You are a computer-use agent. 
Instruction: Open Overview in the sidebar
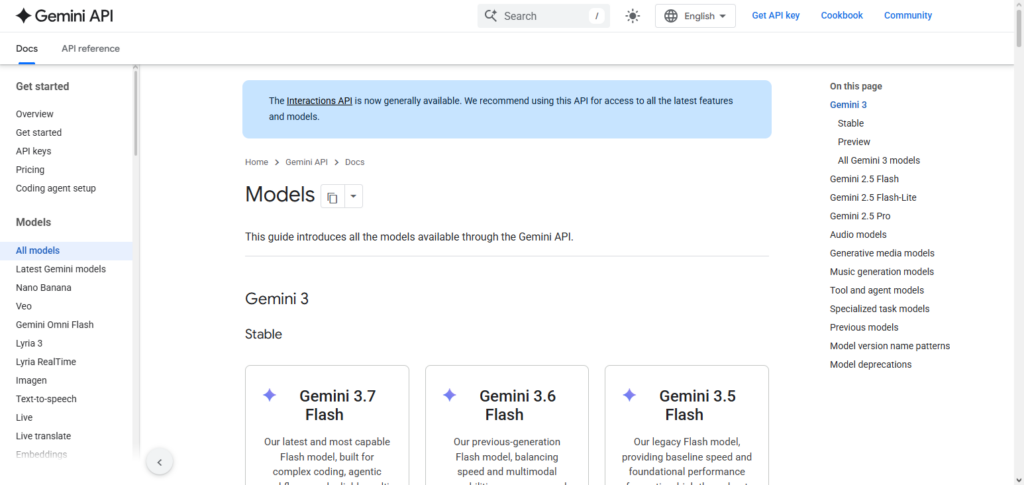(35, 114)
